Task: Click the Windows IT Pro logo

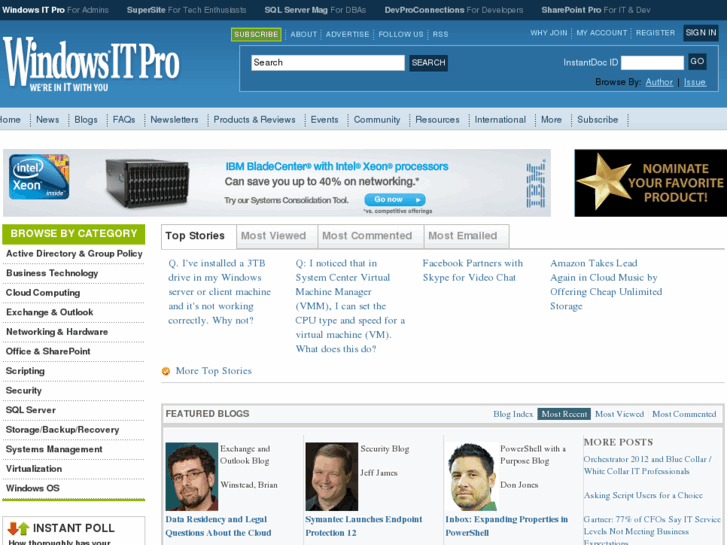Action: tap(91, 65)
